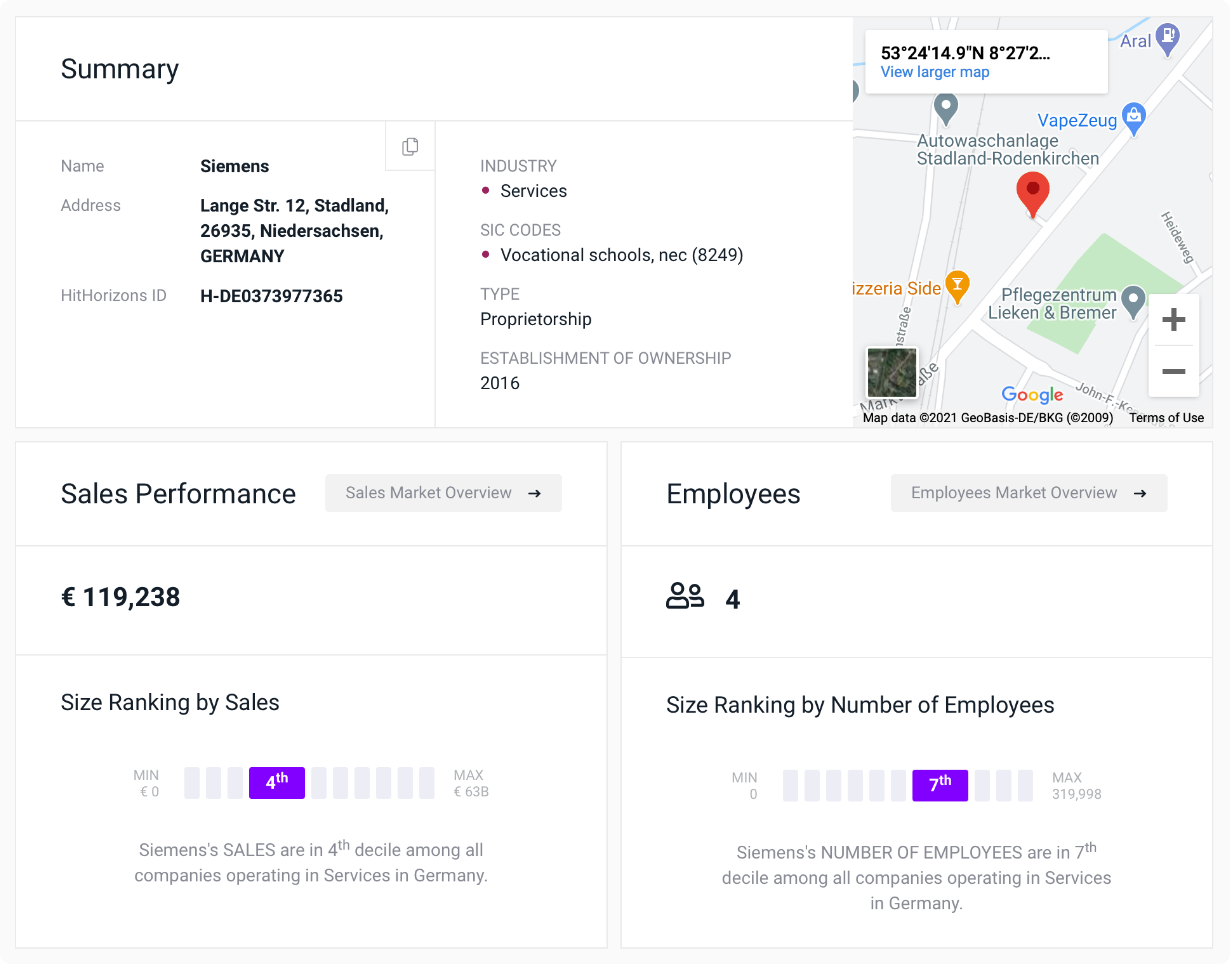Click Size Ranking by Number of Employees heading
Viewport: 1230px width, 964px height.
860,705
